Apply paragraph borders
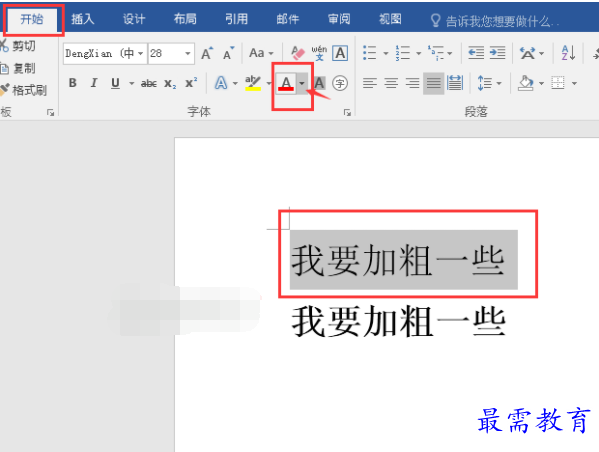The height and width of the screenshot is (452, 599). pos(558,83)
